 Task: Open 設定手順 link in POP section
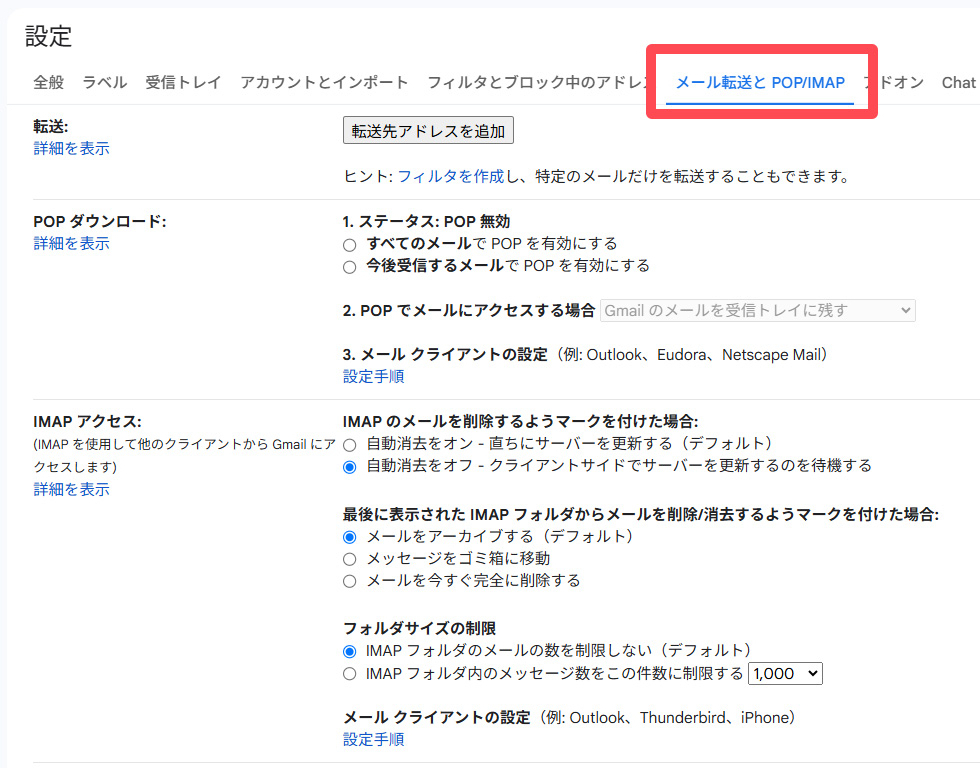(374, 376)
